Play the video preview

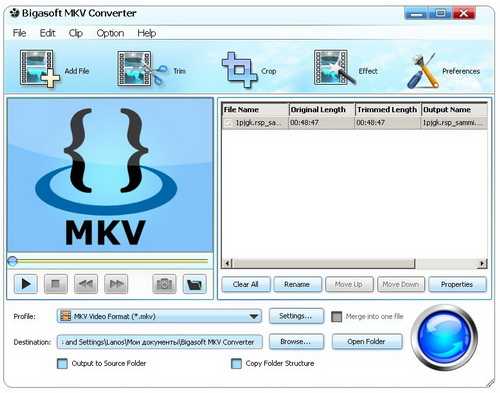(x=26, y=284)
